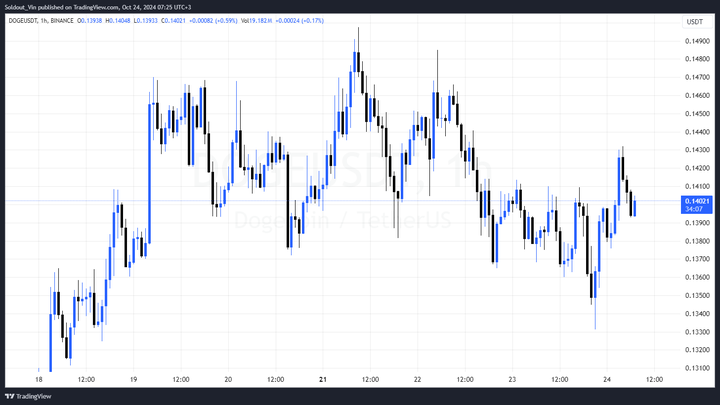Click the DOGEUSDT symbol name in legend
Image resolution: width=720 pixels, height=405 pixels.
23,21
